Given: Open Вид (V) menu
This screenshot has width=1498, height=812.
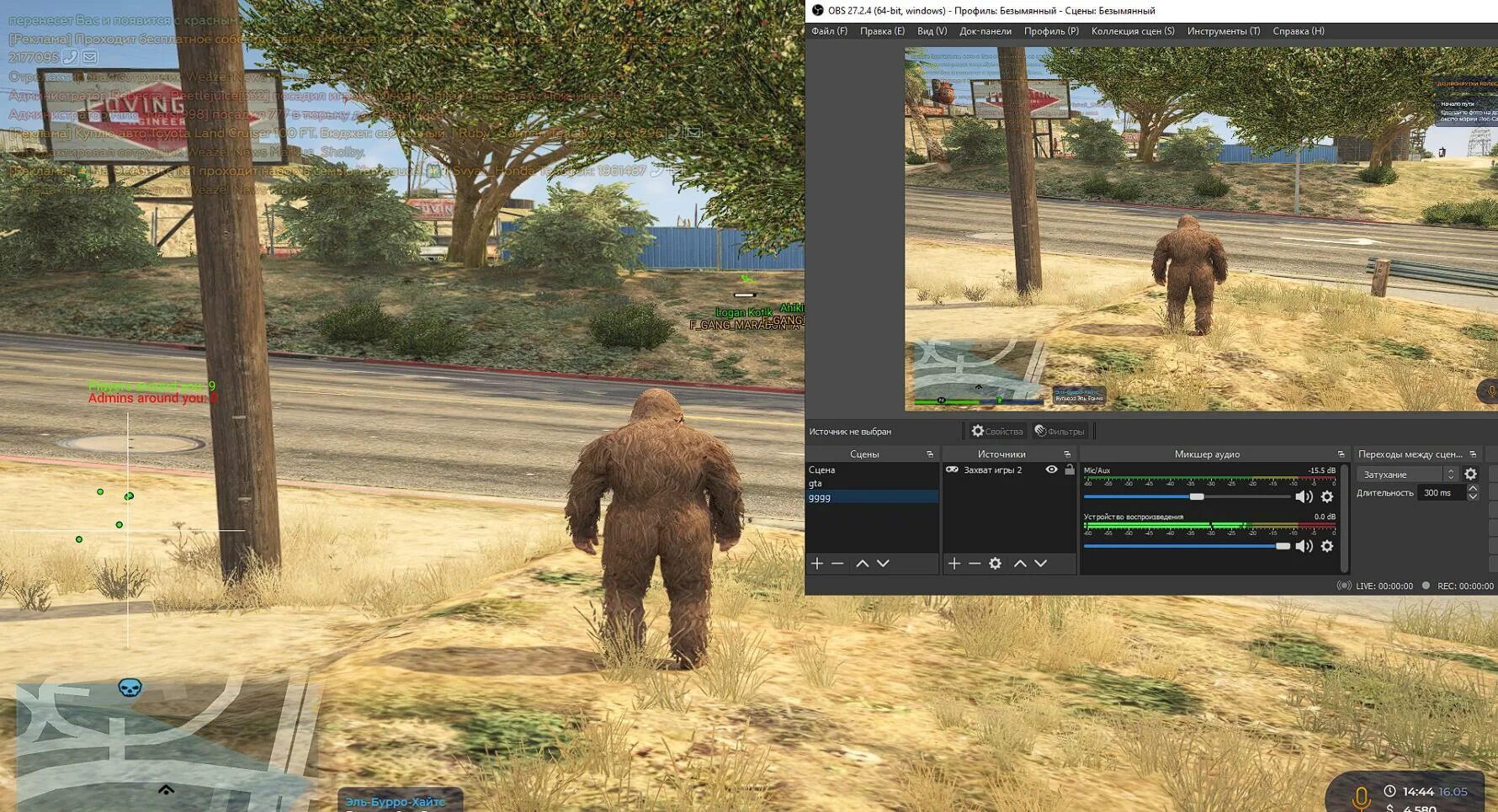Looking at the screenshot, I should (x=932, y=31).
